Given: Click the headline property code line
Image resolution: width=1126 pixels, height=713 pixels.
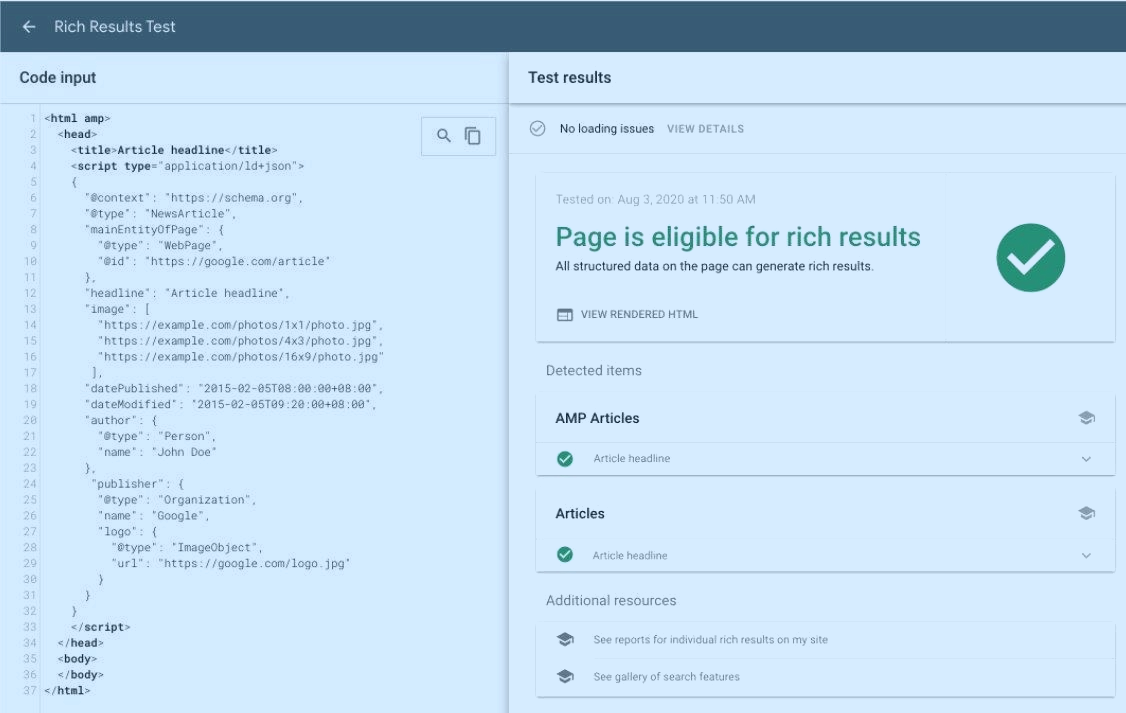Looking at the screenshot, I should 187,293.
